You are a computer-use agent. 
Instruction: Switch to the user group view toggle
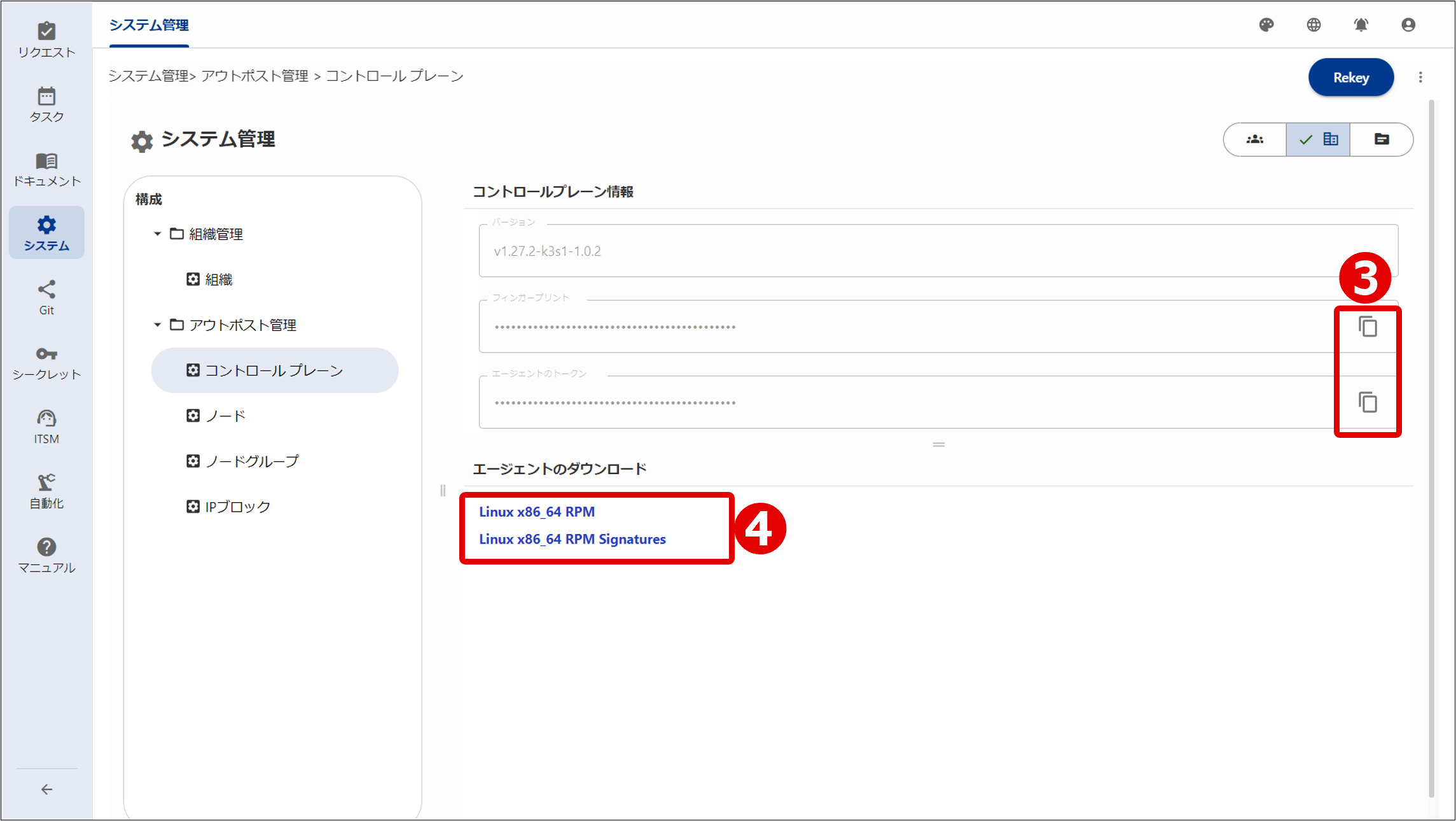click(1254, 139)
